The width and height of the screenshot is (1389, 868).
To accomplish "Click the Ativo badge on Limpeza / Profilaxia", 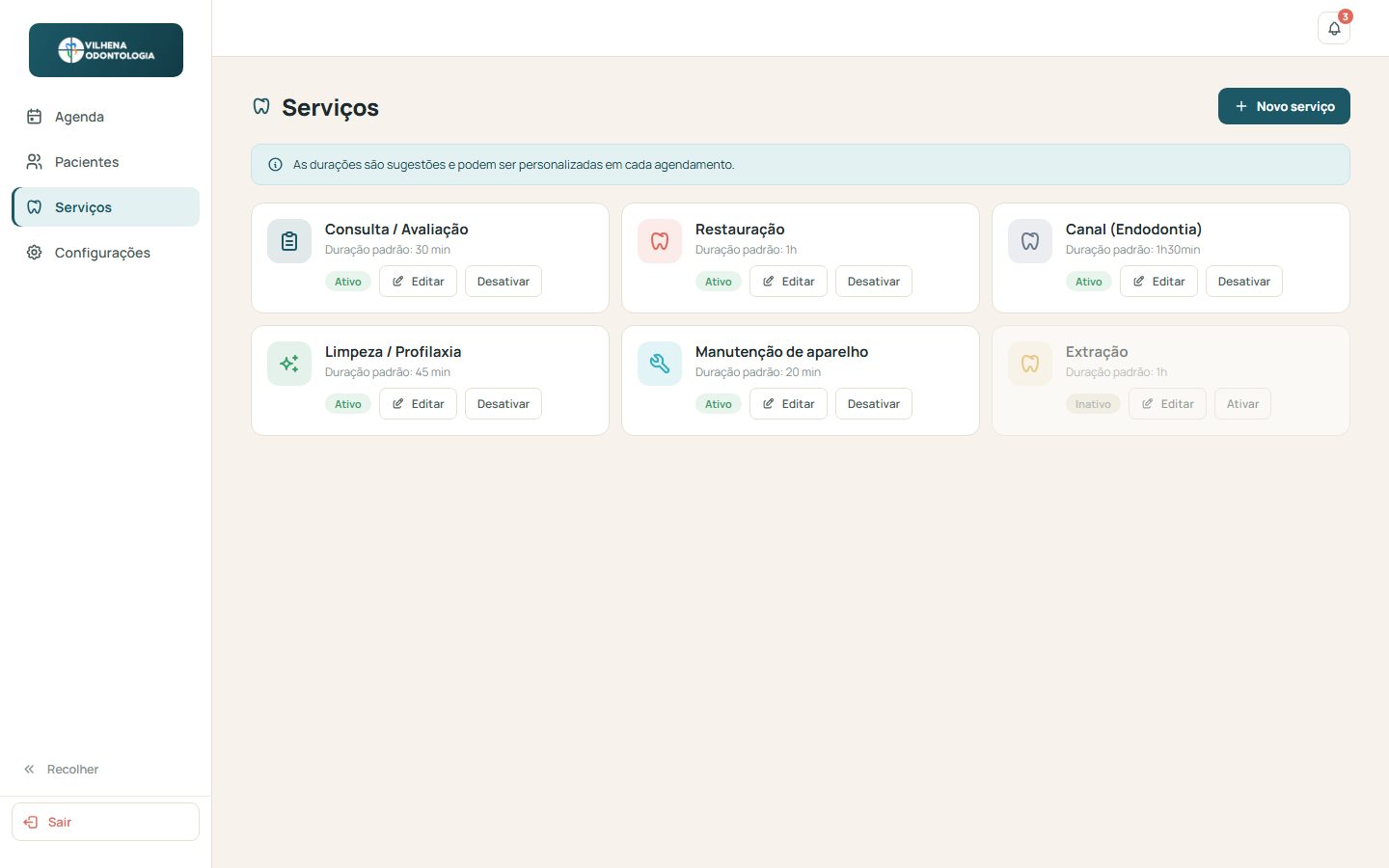I will point(348,404).
